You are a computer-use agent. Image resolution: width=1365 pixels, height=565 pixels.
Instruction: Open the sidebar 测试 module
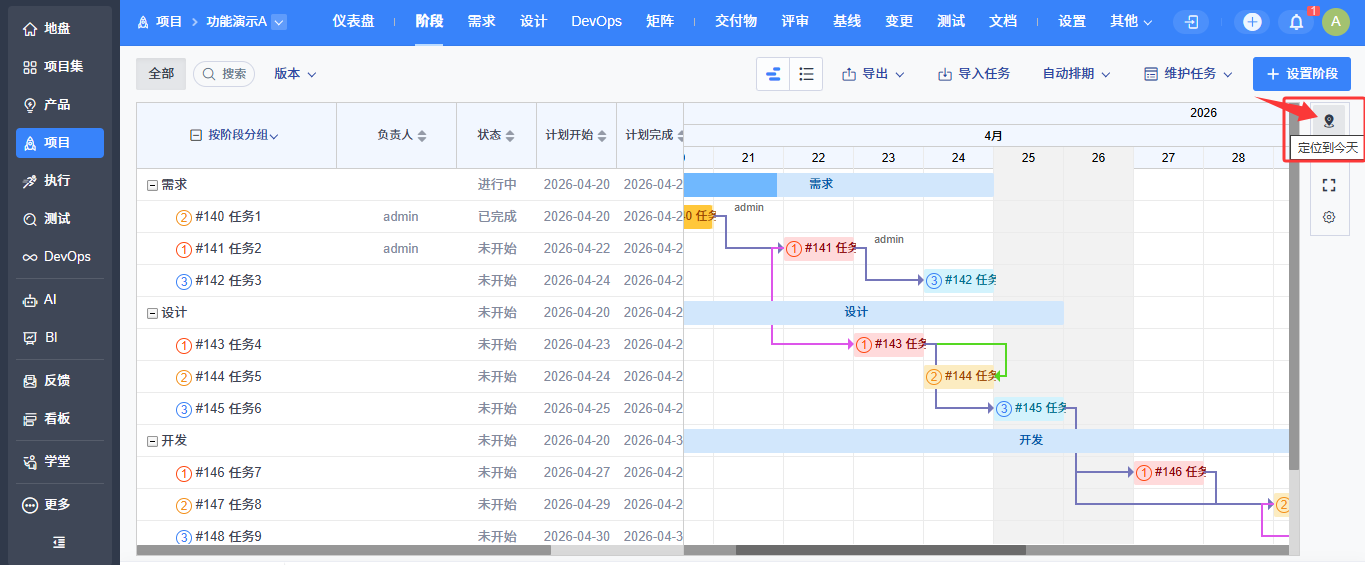[x=59, y=219]
